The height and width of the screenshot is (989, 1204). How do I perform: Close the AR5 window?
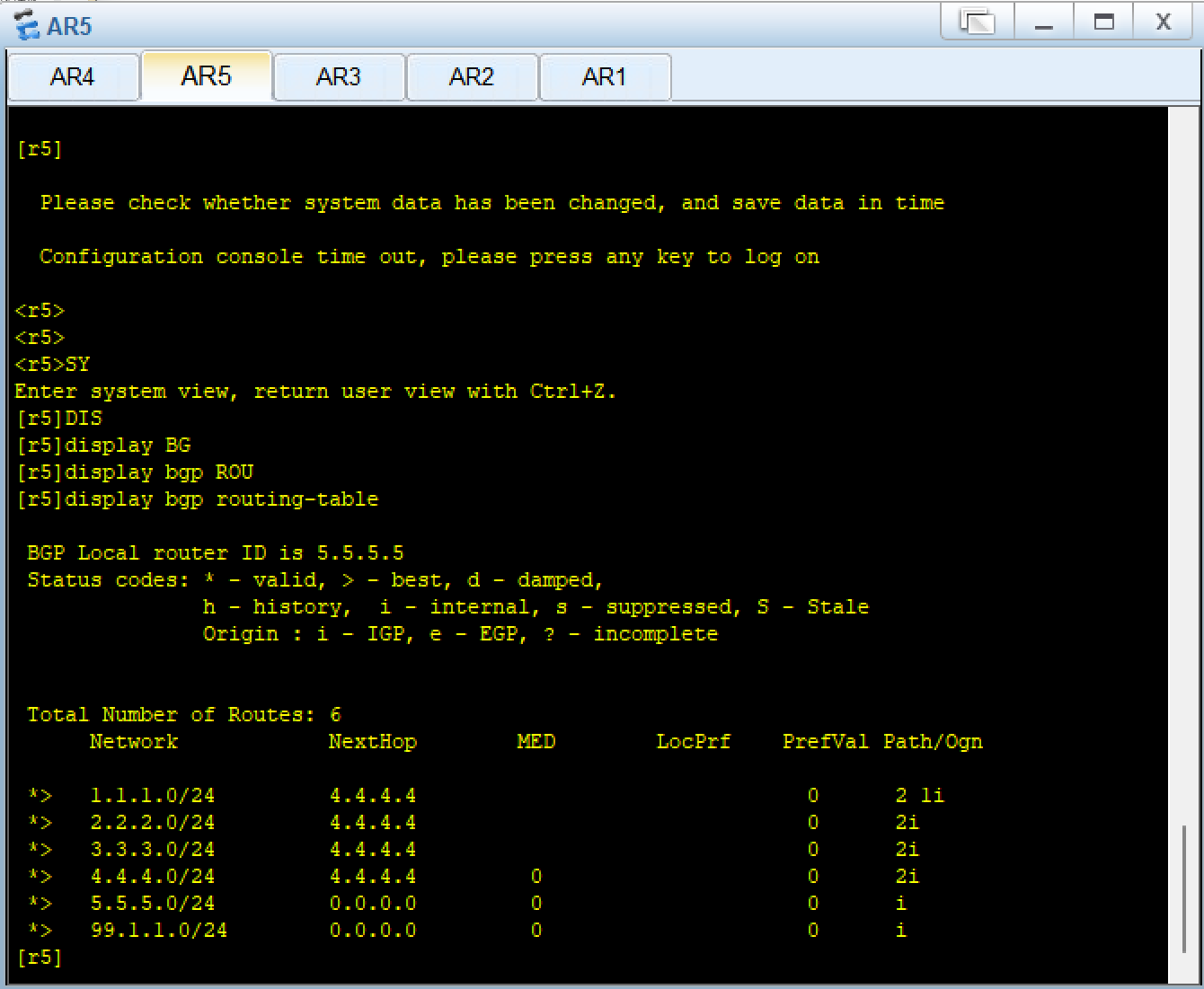click(x=1164, y=22)
